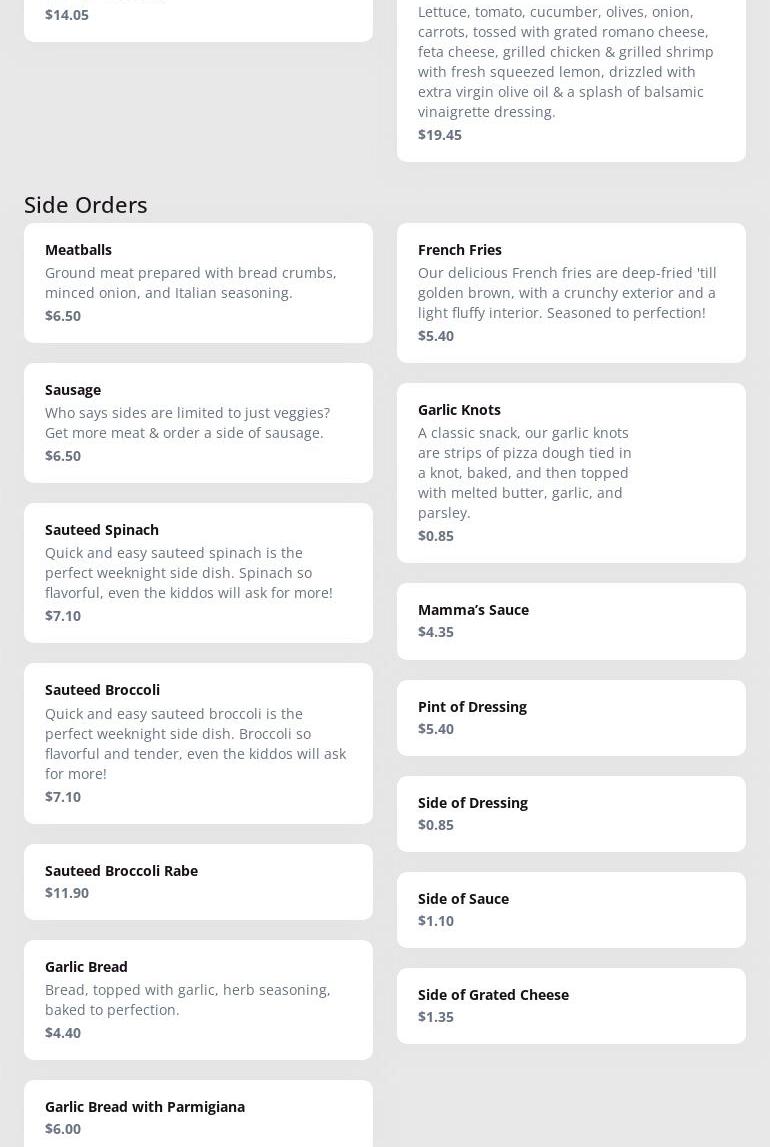This screenshot has width=770, height=1147.
Task: Select Pint of Dressing
Action: (x=472, y=707)
